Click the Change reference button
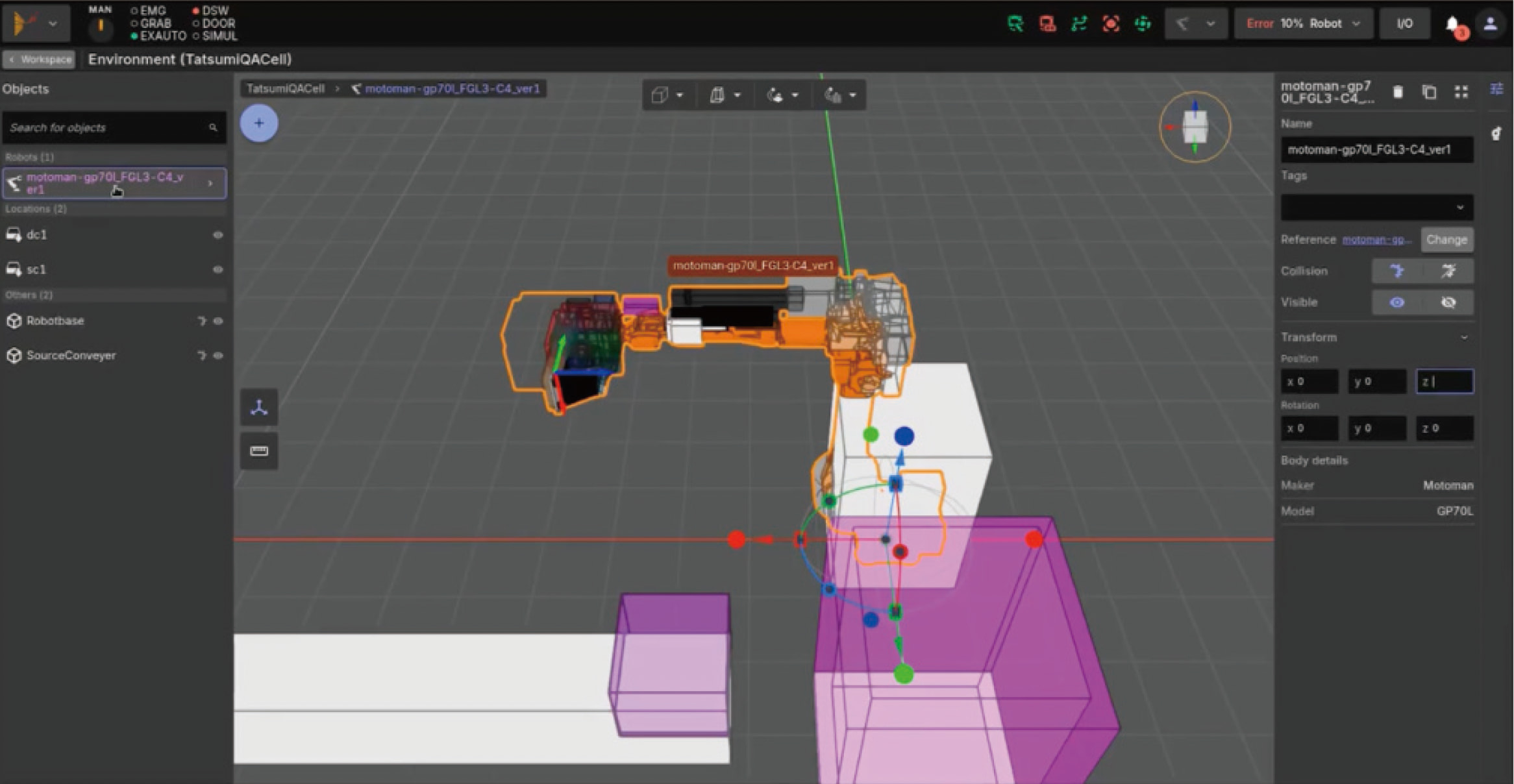Image resolution: width=1514 pixels, height=784 pixels. 1446,239
